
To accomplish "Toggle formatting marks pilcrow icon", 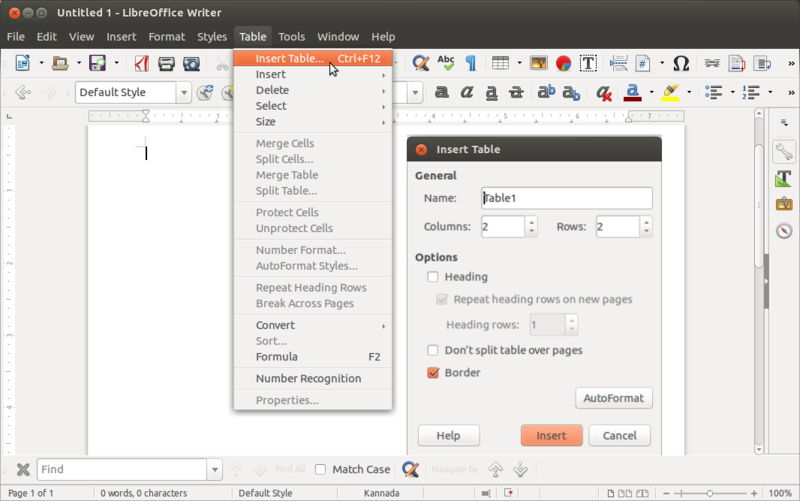I will tap(471, 63).
